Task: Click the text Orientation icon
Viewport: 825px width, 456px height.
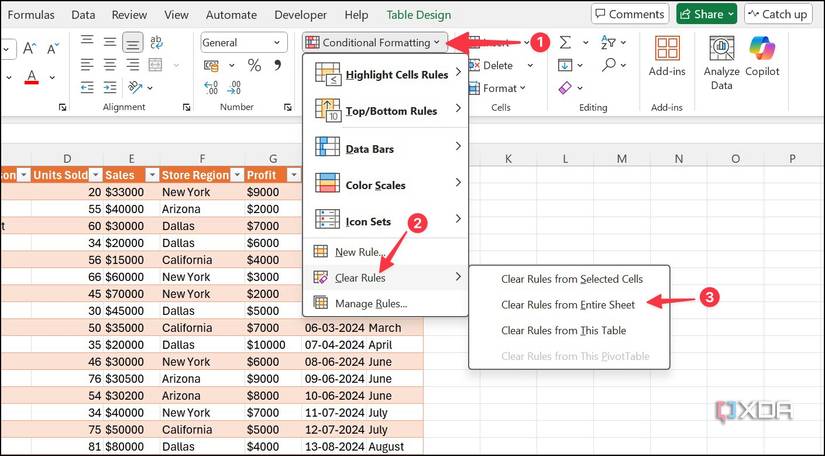Action: tap(135, 87)
